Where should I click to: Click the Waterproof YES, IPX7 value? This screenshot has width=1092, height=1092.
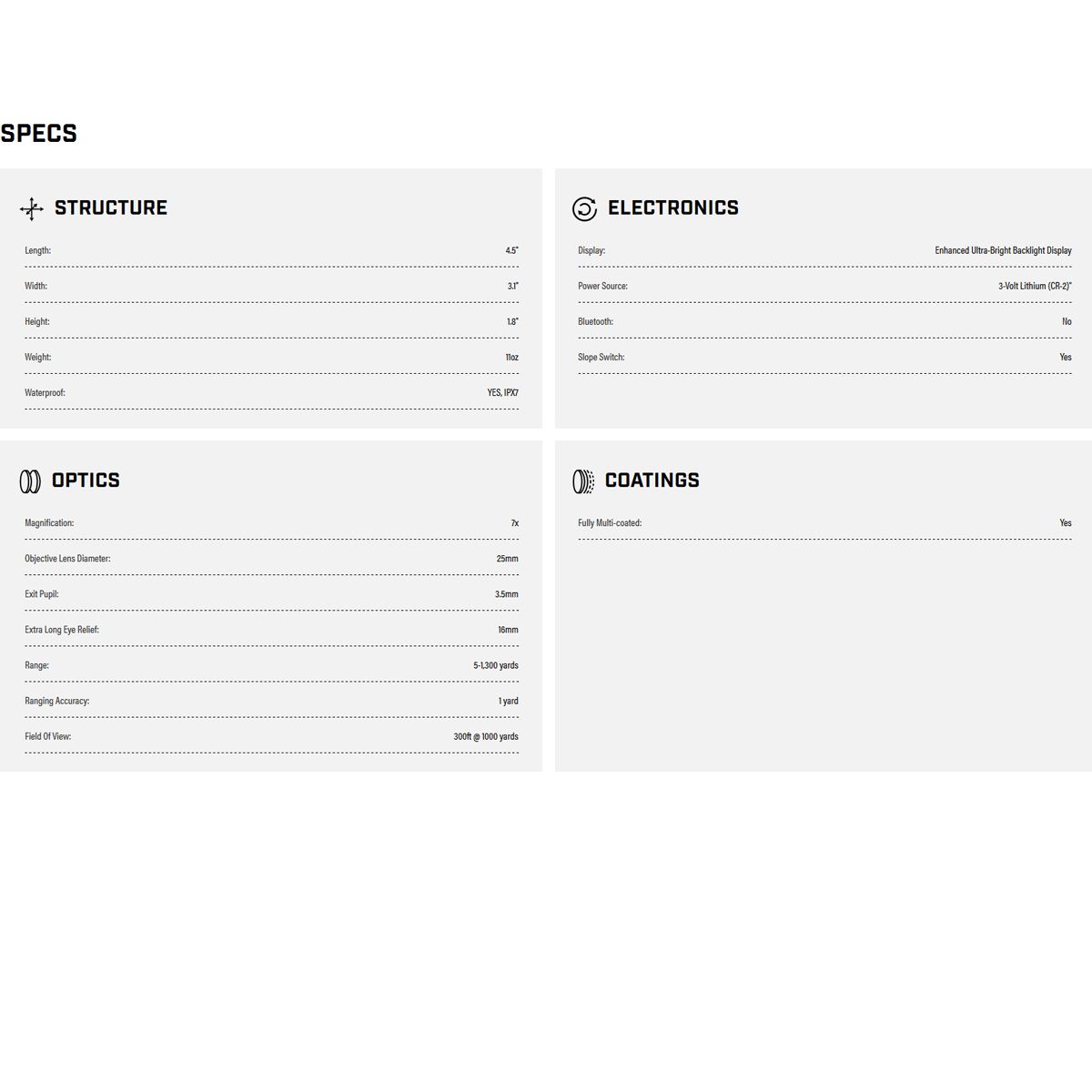point(502,393)
